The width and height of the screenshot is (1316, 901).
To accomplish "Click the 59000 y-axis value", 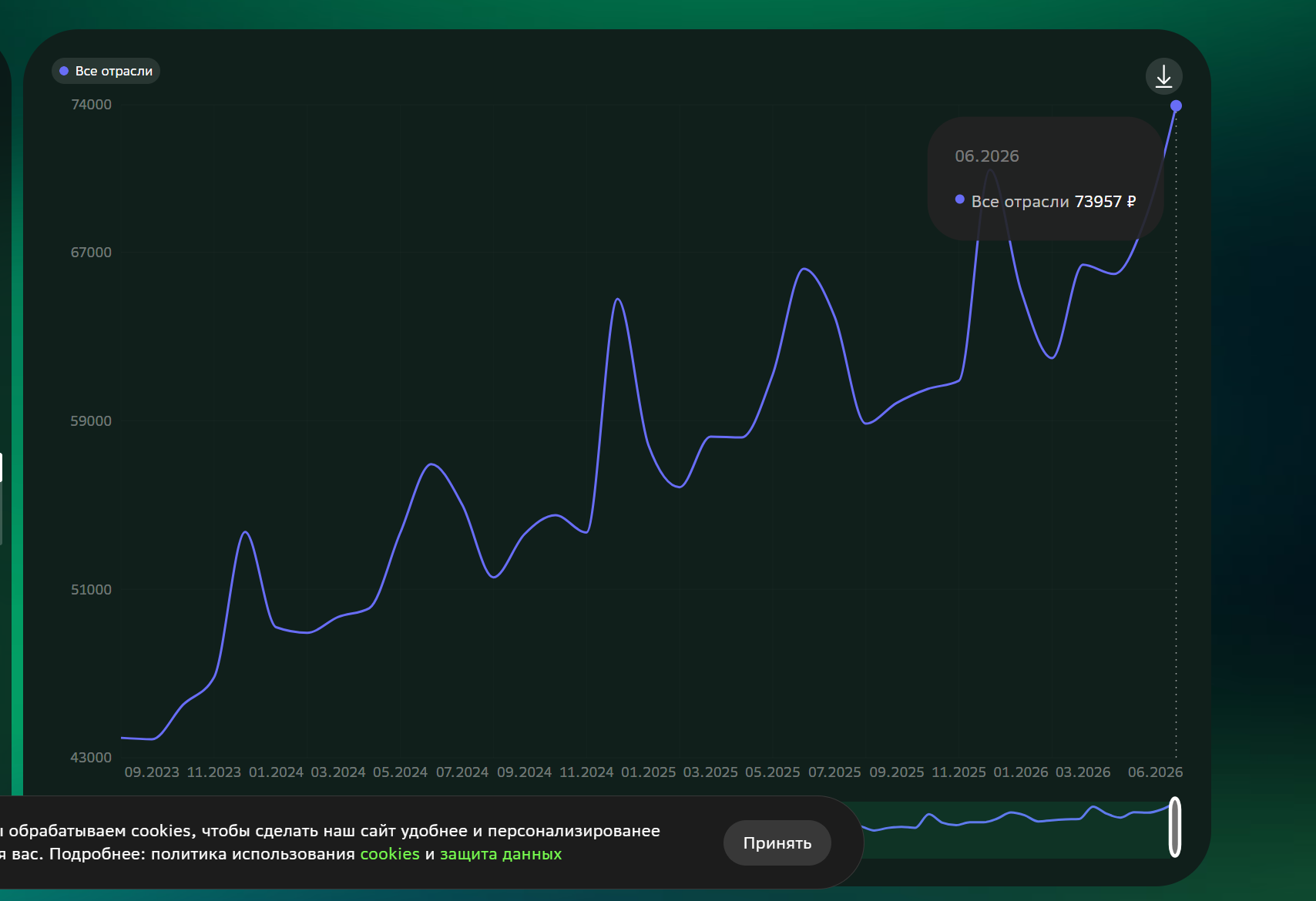I will coord(91,421).
